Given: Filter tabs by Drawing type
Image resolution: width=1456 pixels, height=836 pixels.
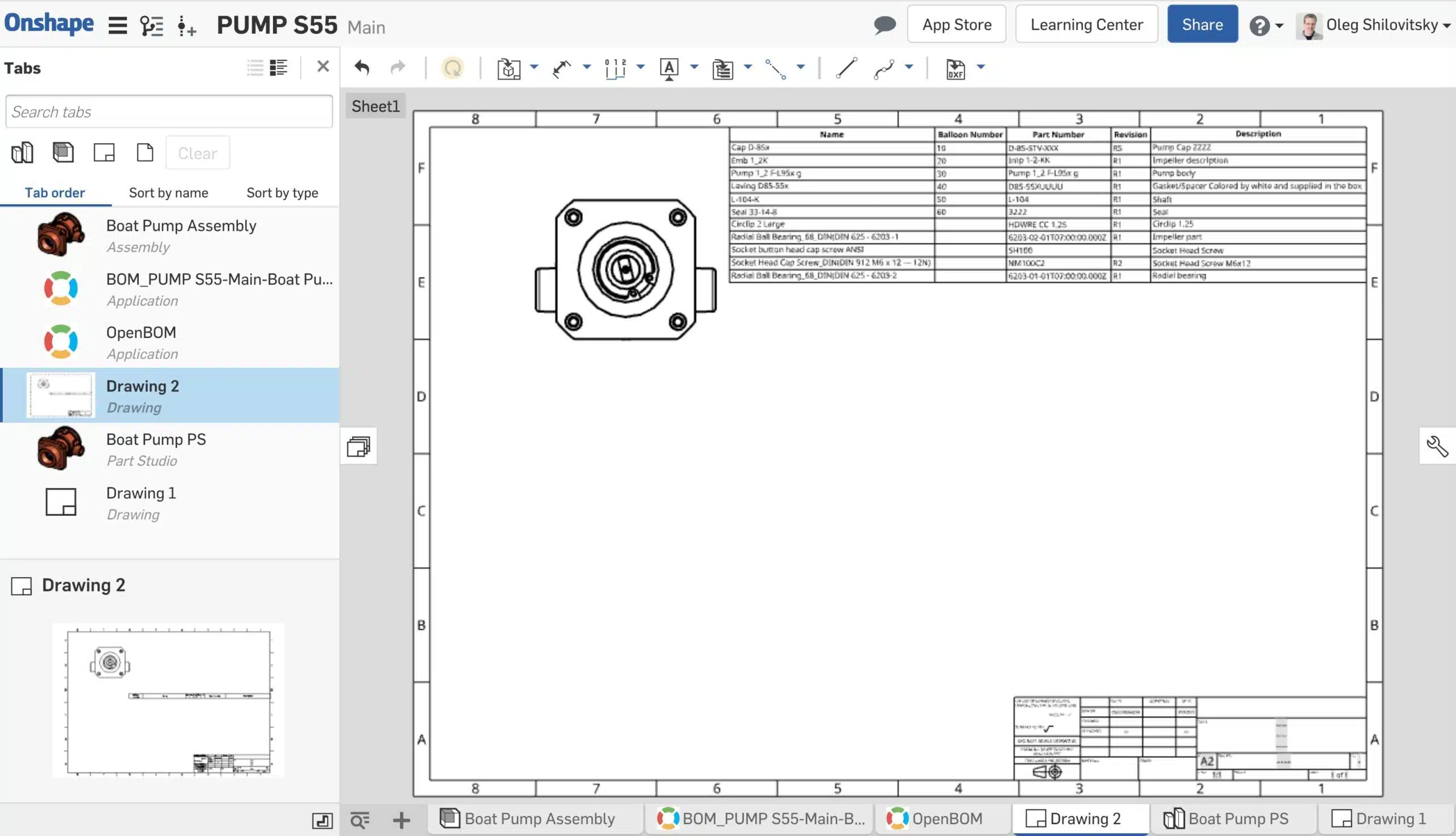Looking at the screenshot, I should click(104, 153).
